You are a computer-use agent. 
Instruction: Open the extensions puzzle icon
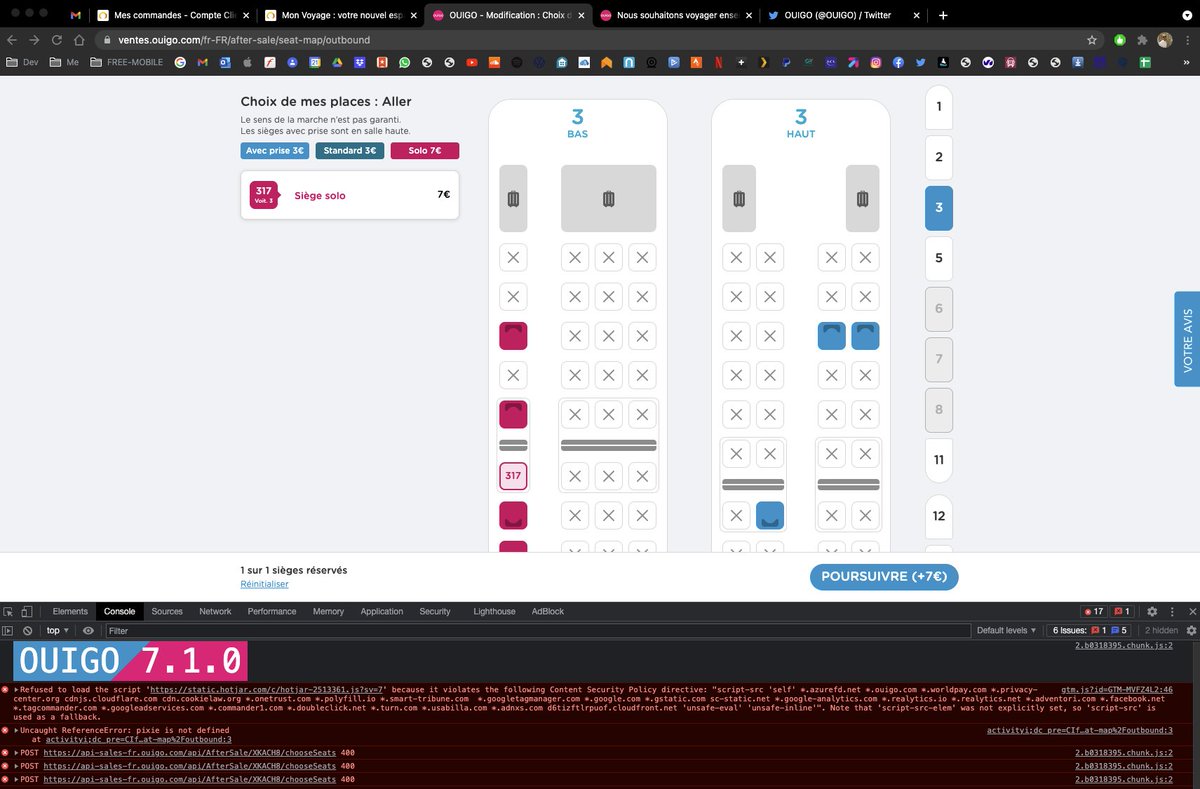pyautogui.click(x=1142, y=40)
